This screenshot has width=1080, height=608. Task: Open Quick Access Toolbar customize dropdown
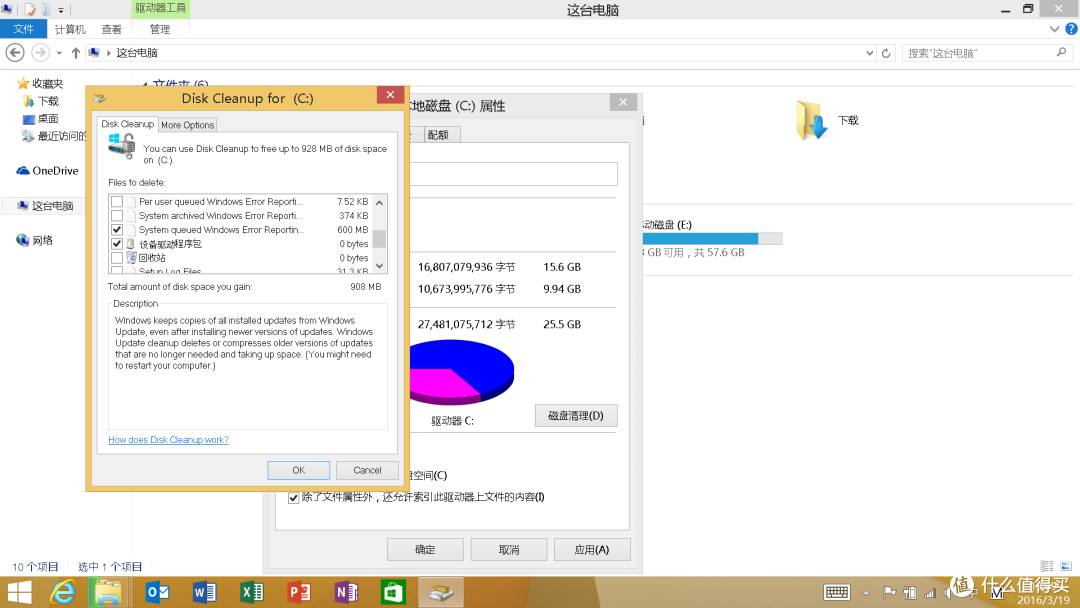coord(61,10)
